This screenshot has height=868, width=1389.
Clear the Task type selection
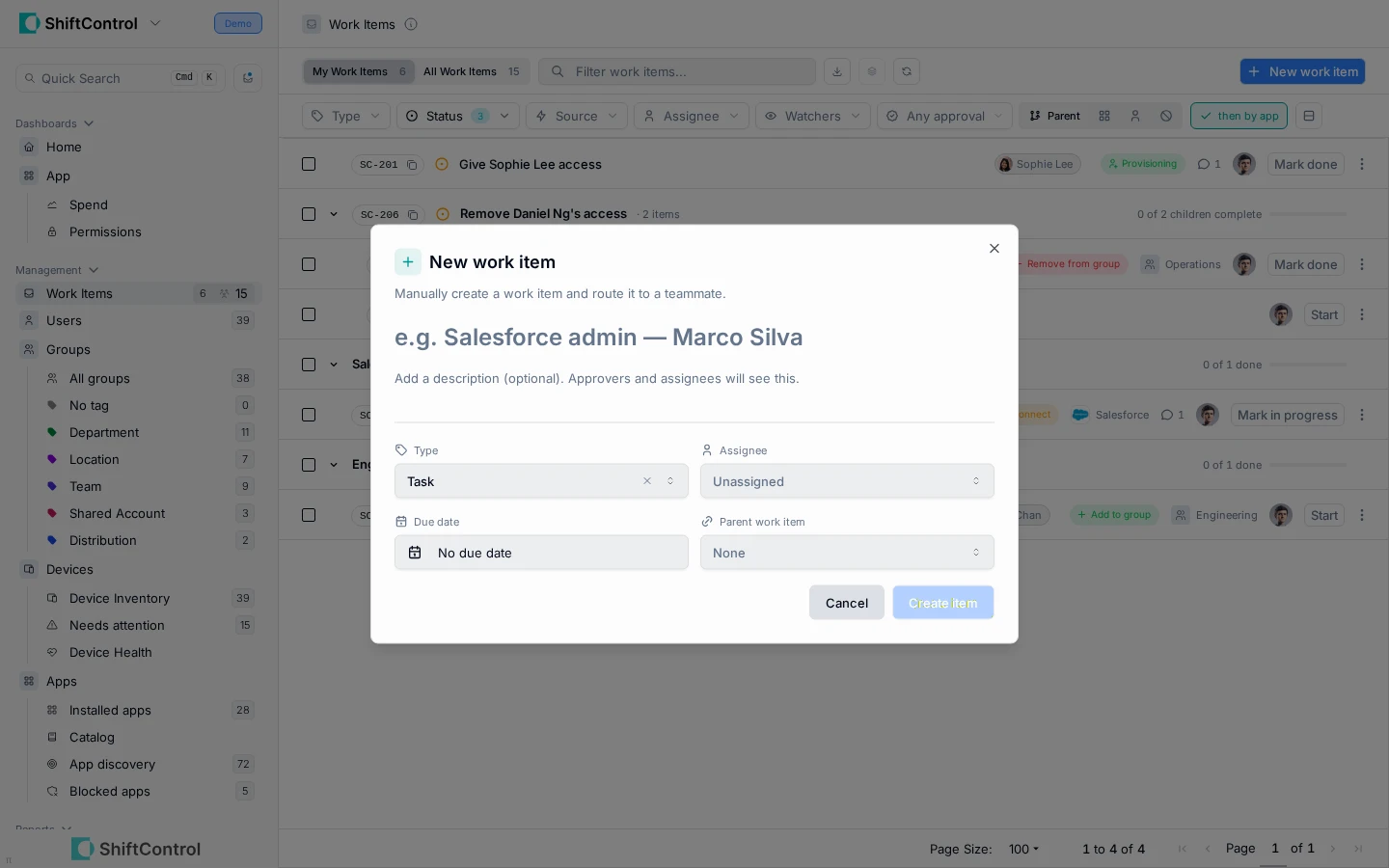click(647, 481)
